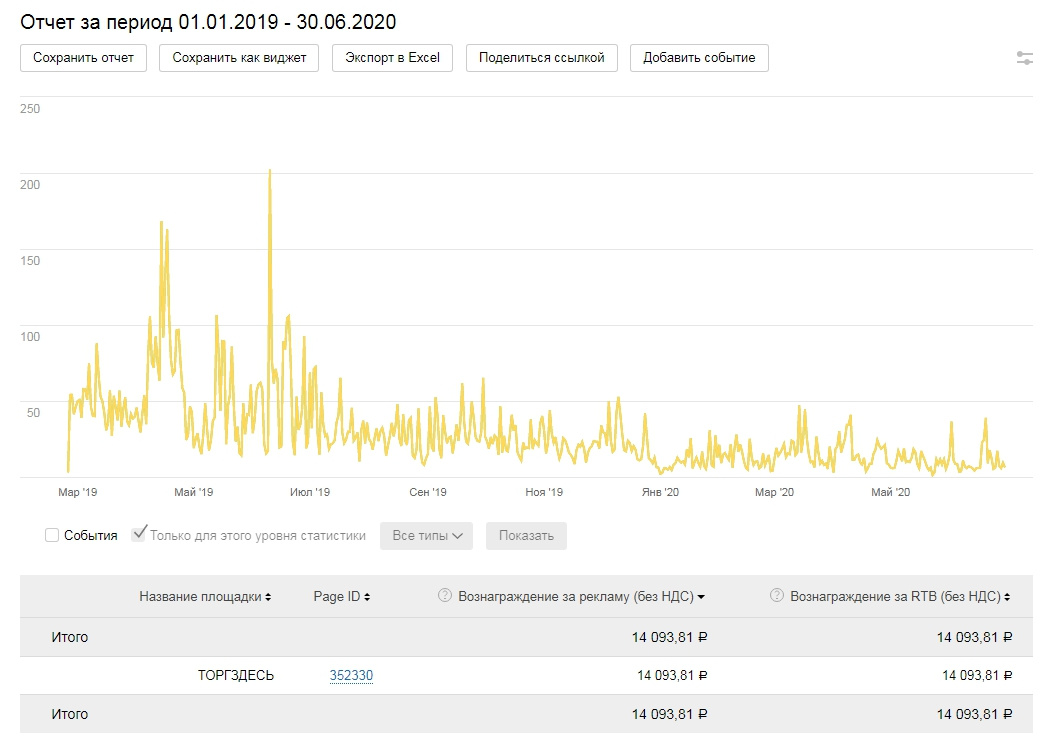1045x747 pixels.
Task: Click the top Итого row label
Action: [x=70, y=637]
